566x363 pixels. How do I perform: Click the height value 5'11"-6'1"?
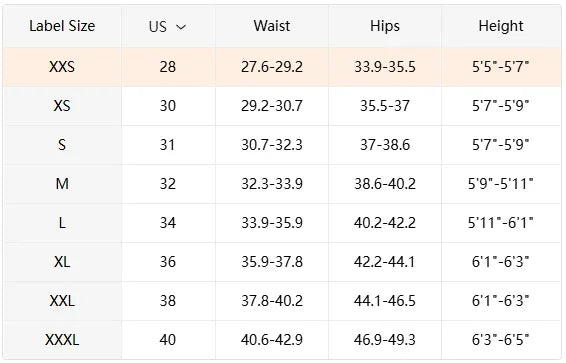coord(501,223)
